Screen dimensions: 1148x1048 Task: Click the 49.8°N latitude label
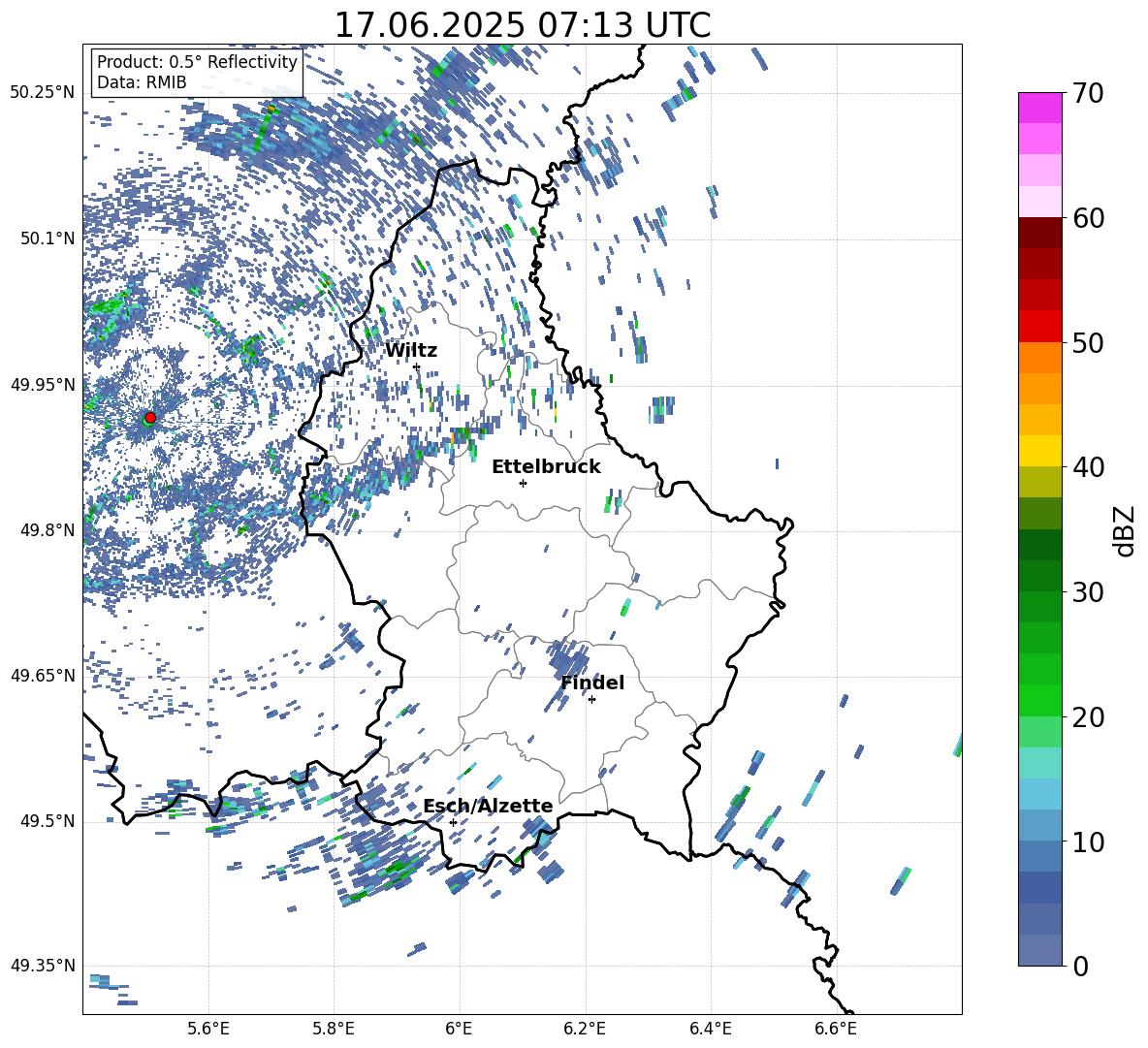click(48, 530)
